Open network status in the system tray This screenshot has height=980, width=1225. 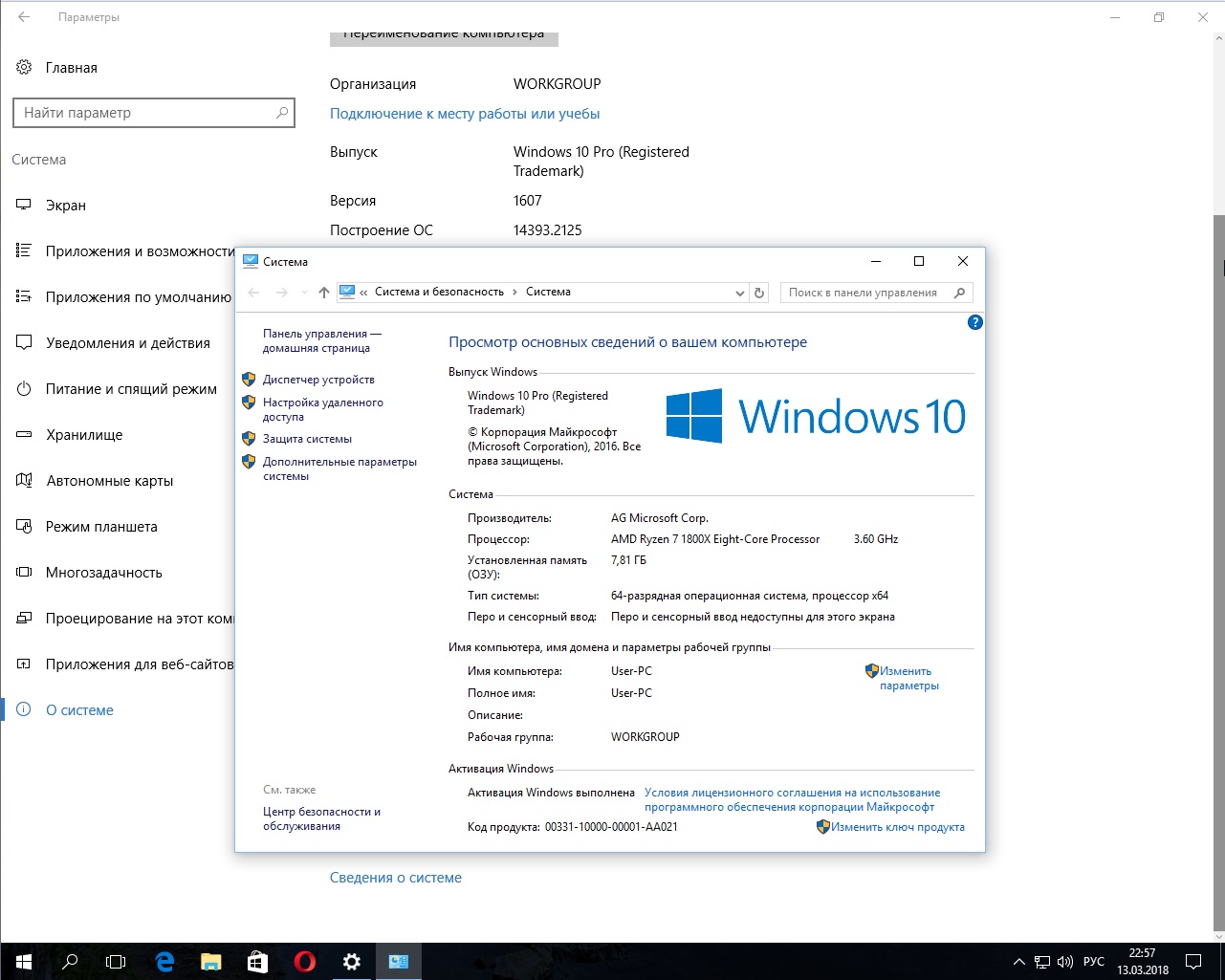coord(1042,961)
